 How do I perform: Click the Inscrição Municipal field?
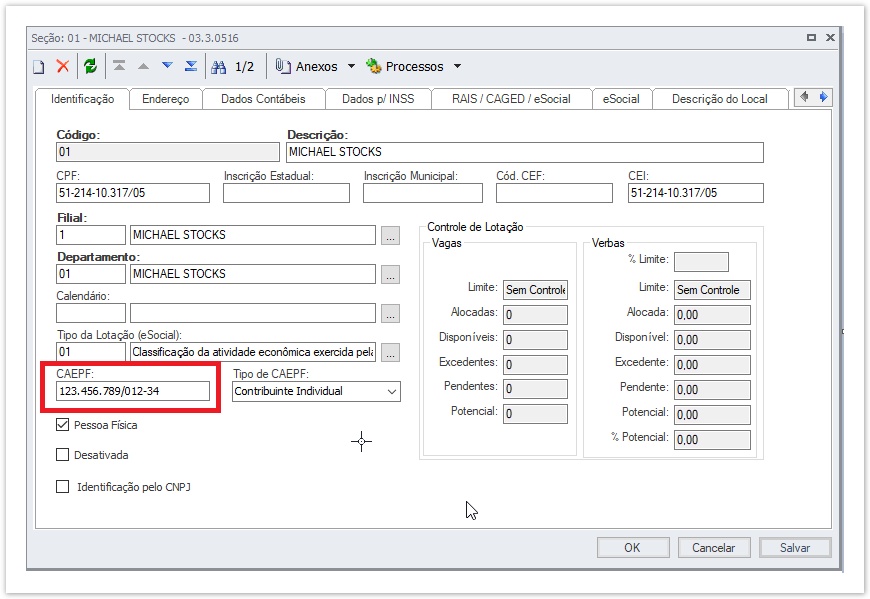point(423,192)
